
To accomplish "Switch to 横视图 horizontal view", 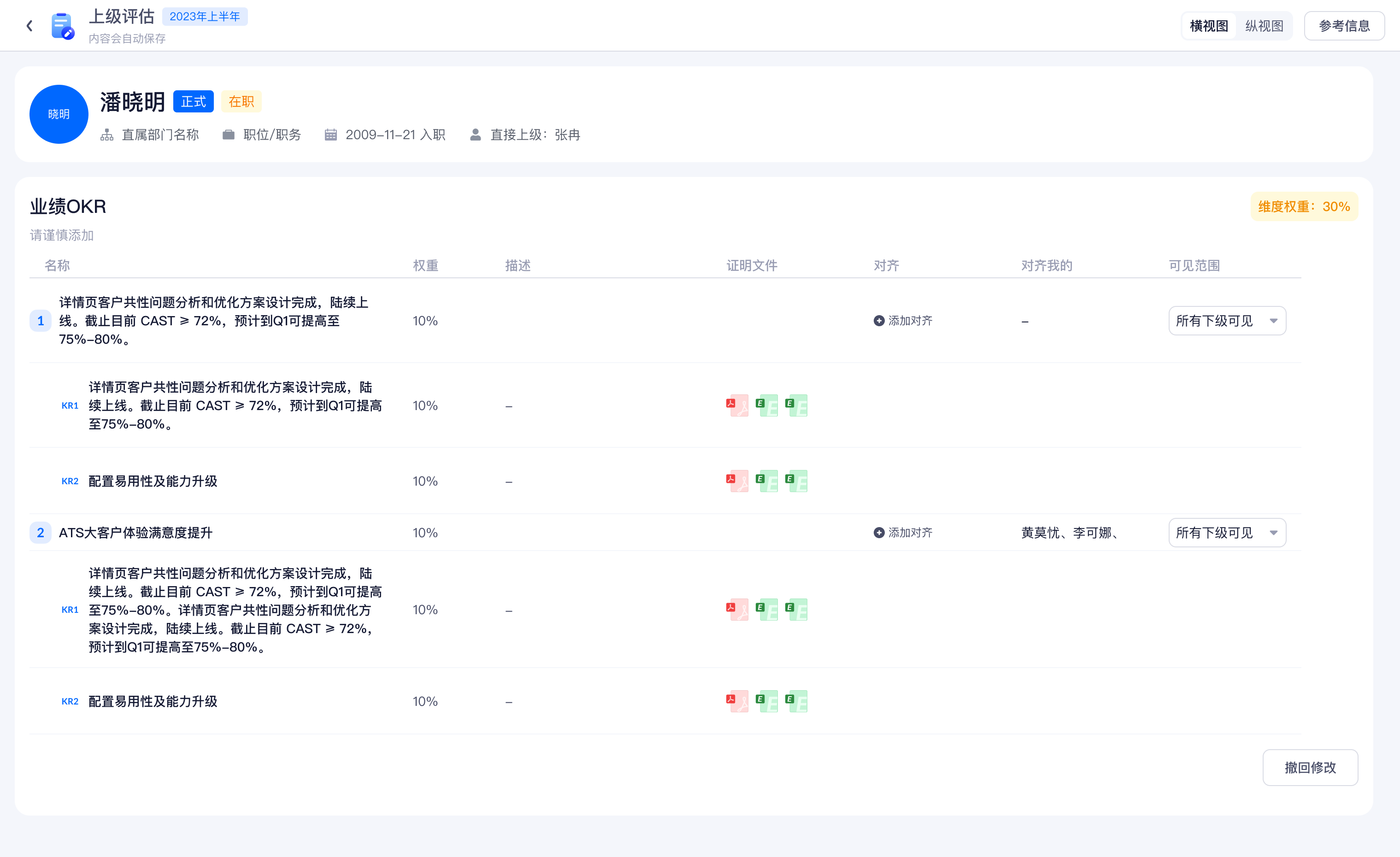I will [1208, 26].
